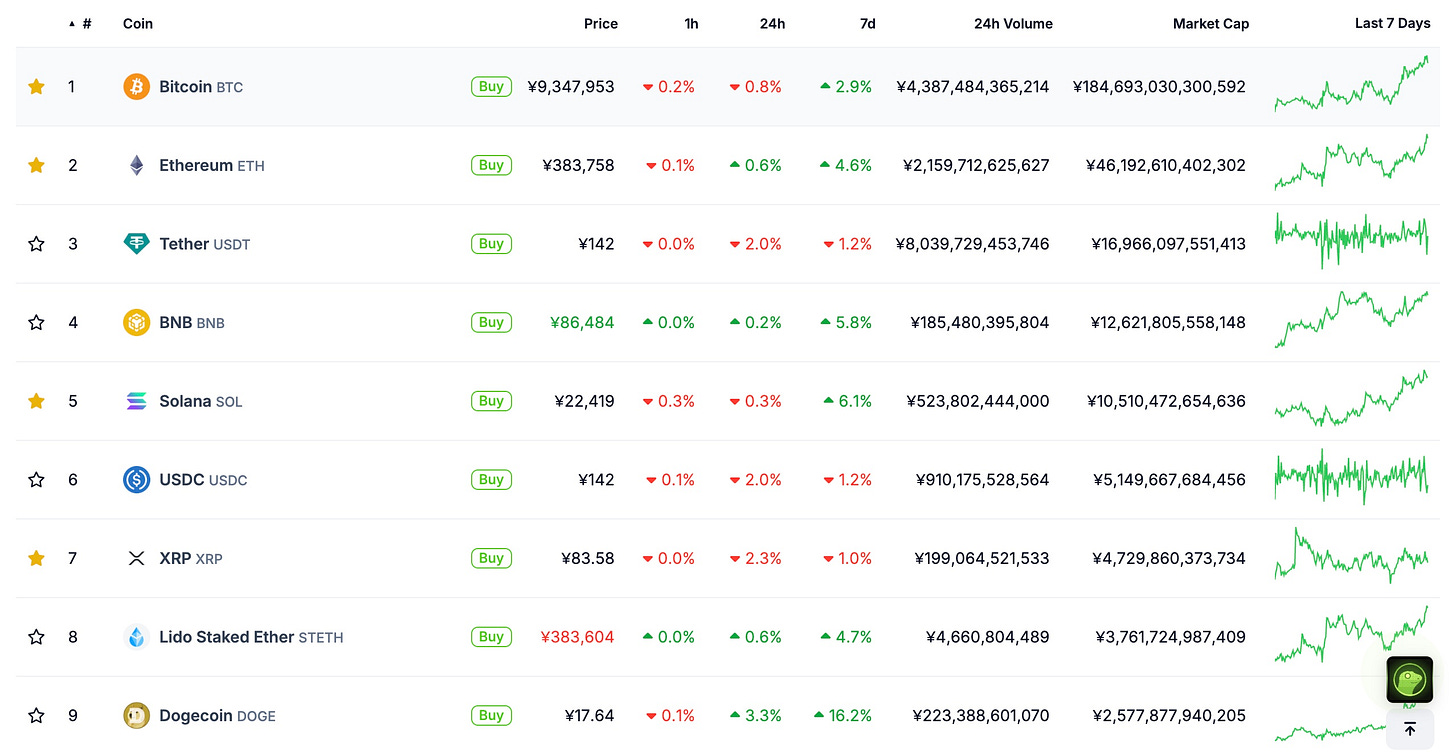
Task: View Solana 7-day sparkline chart
Action: pyautogui.click(x=1352, y=398)
